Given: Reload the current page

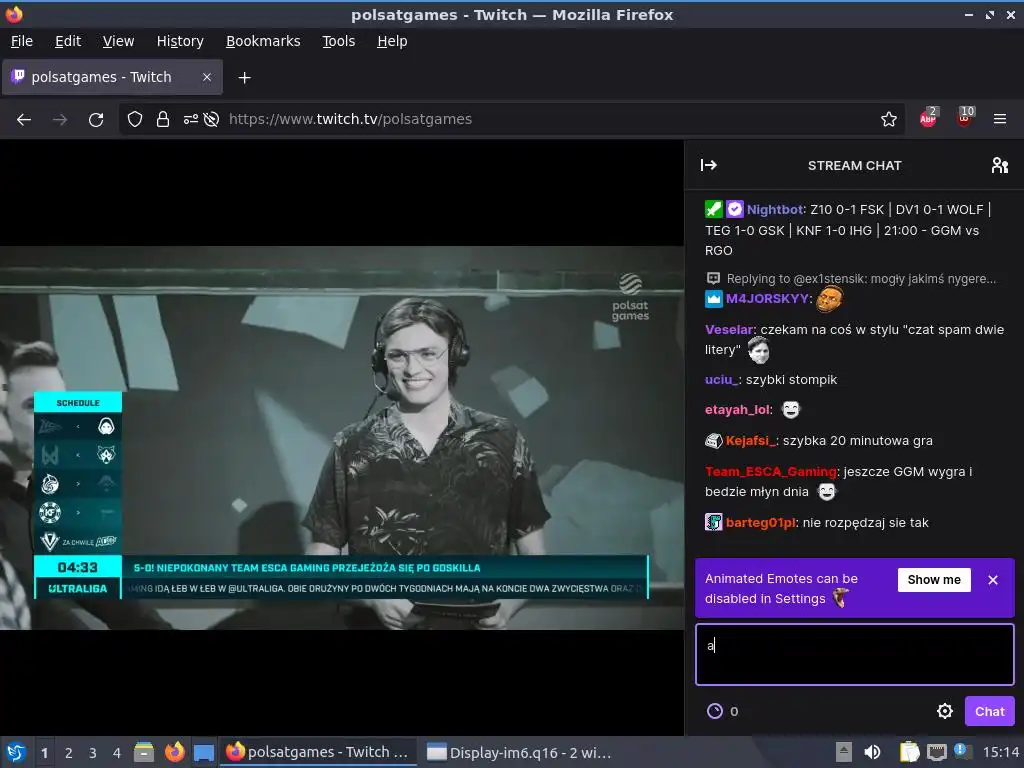Looking at the screenshot, I should [96, 120].
